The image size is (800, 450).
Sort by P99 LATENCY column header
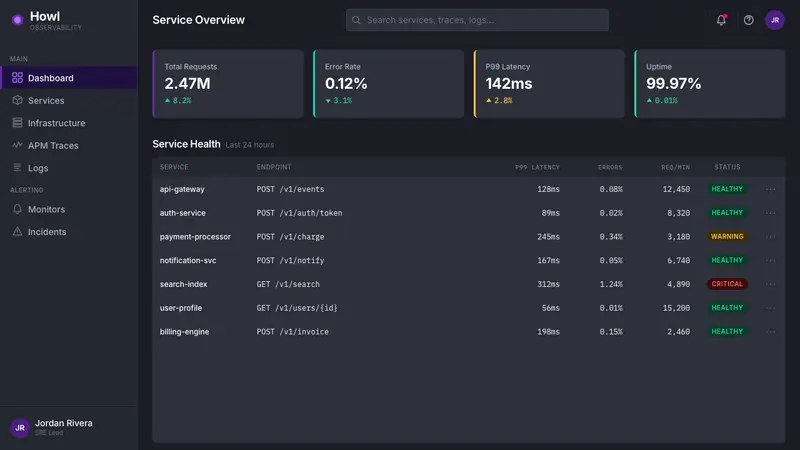(x=537, y=167)
